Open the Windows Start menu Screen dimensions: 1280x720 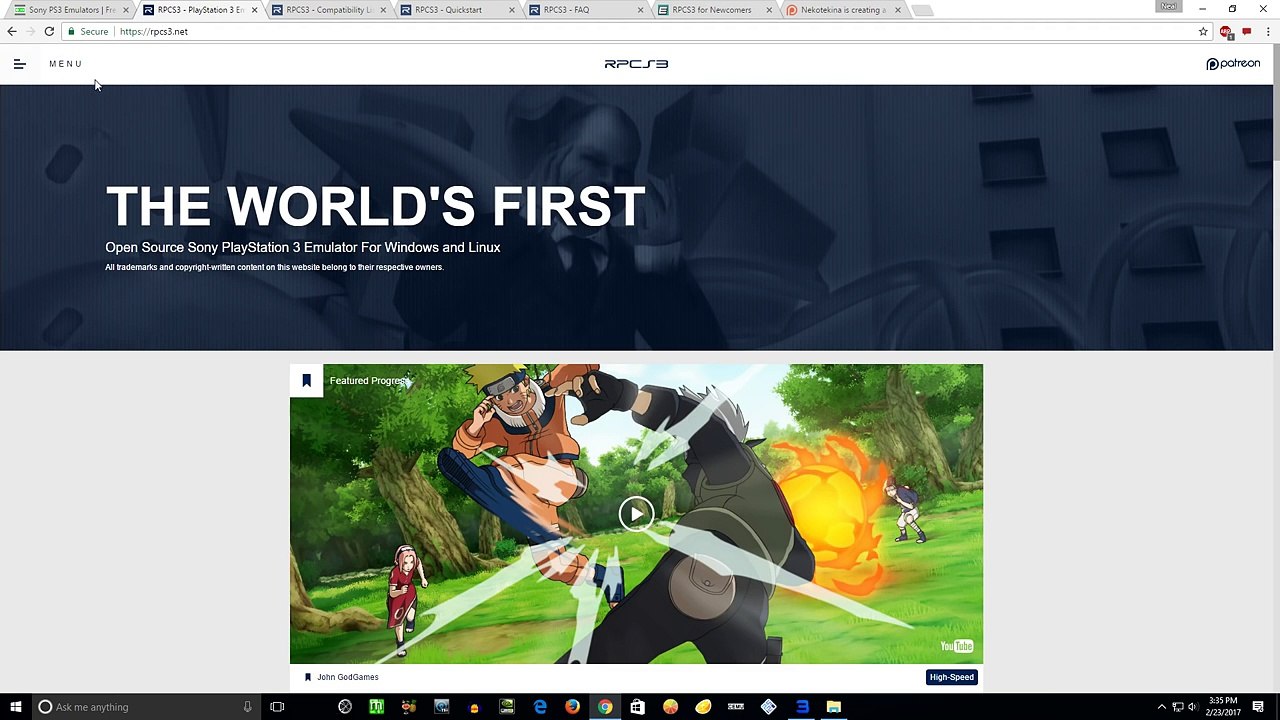pyautogui.click(x=16, y=707)
